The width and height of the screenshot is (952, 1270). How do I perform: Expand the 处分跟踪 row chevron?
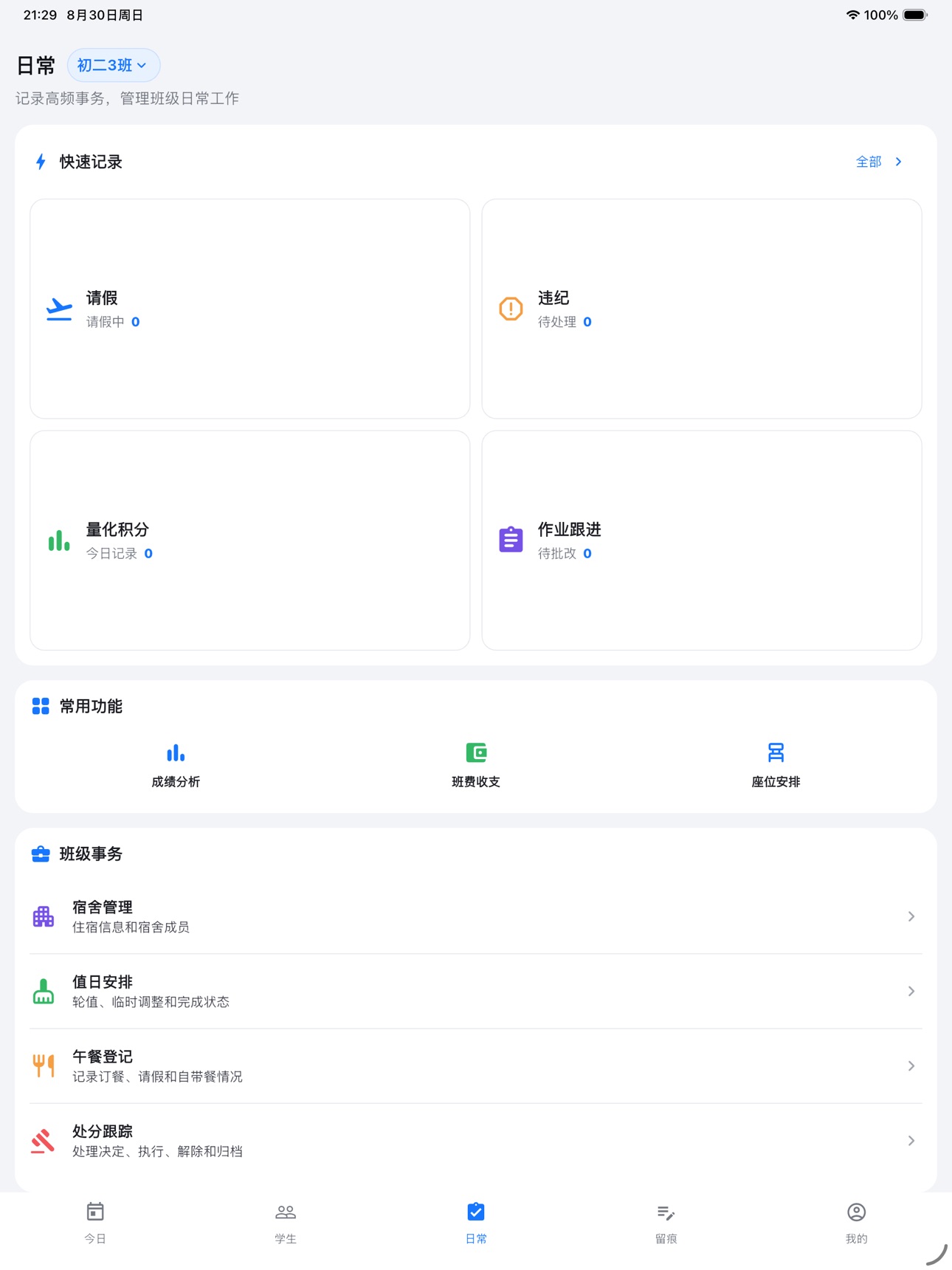pyautogui.click(x=911, y=1141)
